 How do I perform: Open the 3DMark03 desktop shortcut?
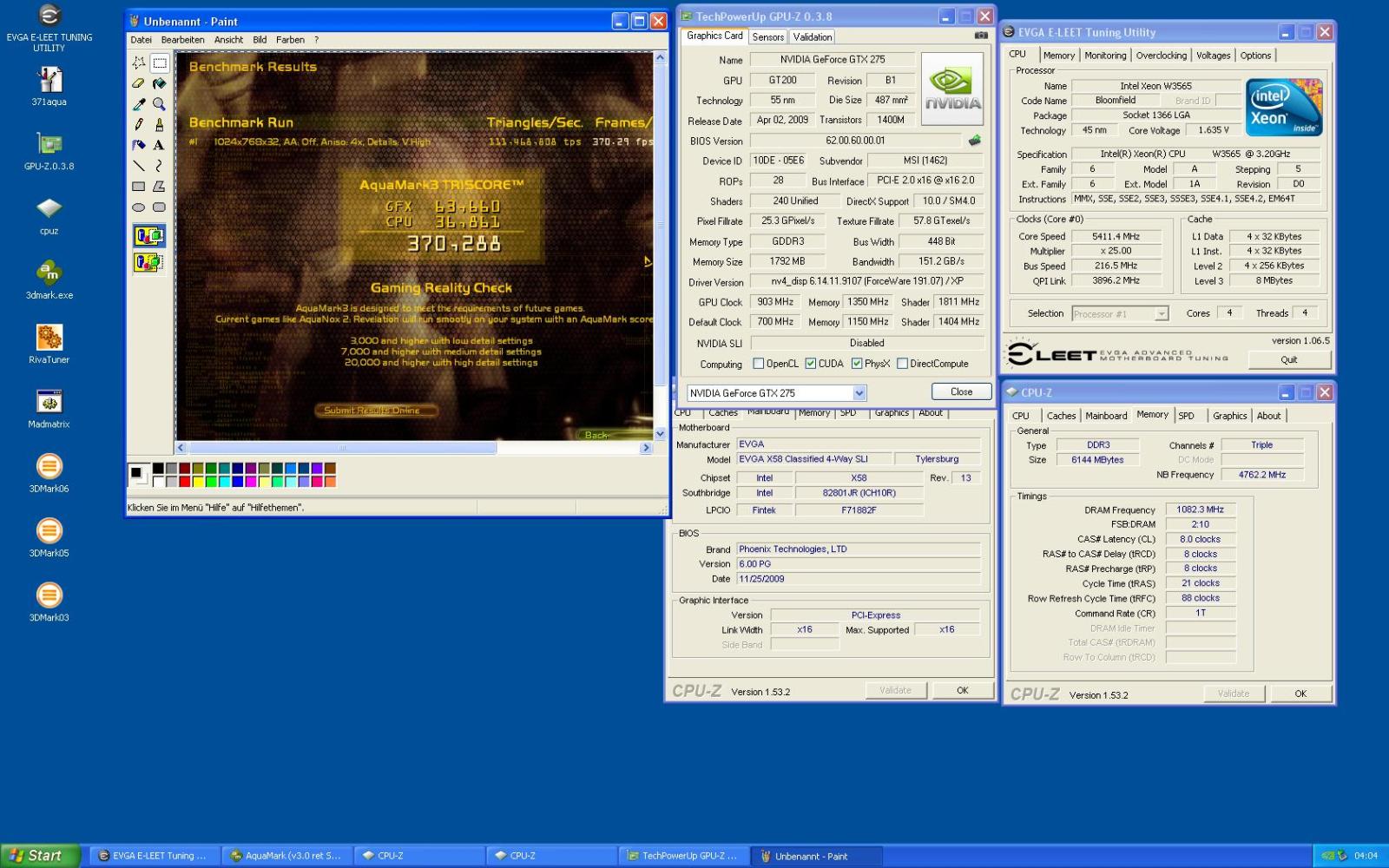pyautogui.click(x=49, y=602)
